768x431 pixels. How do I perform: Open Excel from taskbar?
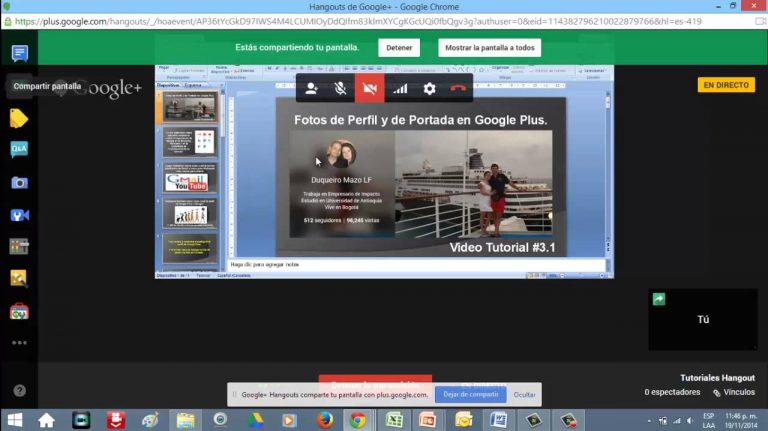pyautogui.click(x=394, y=420)
